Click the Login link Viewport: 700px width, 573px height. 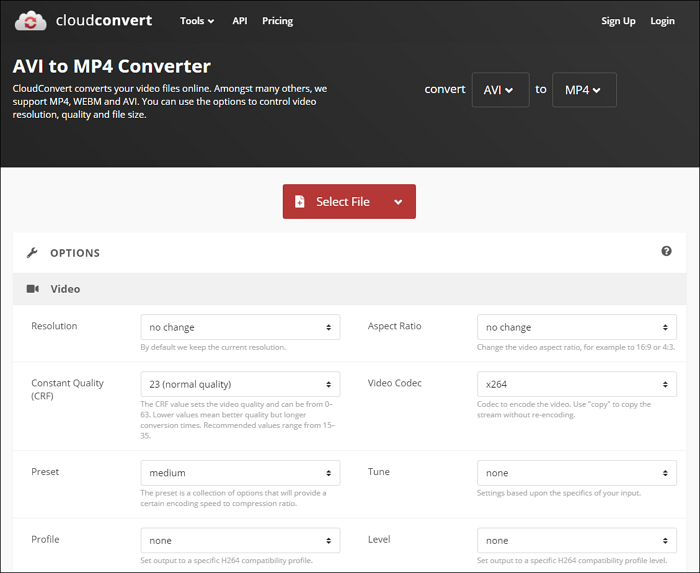pos(662,21)
